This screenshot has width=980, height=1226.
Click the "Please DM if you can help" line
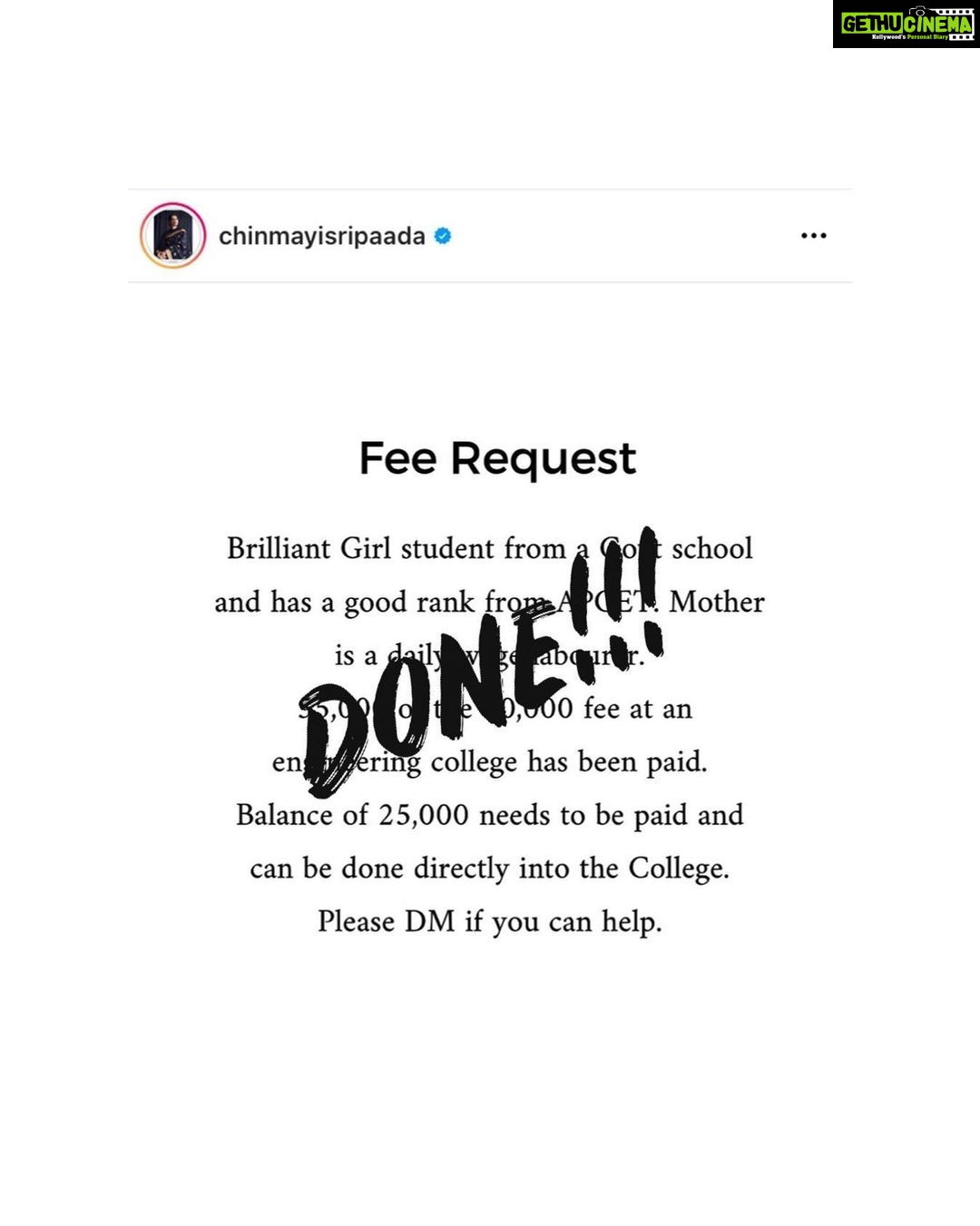click(x=490, y=922)
